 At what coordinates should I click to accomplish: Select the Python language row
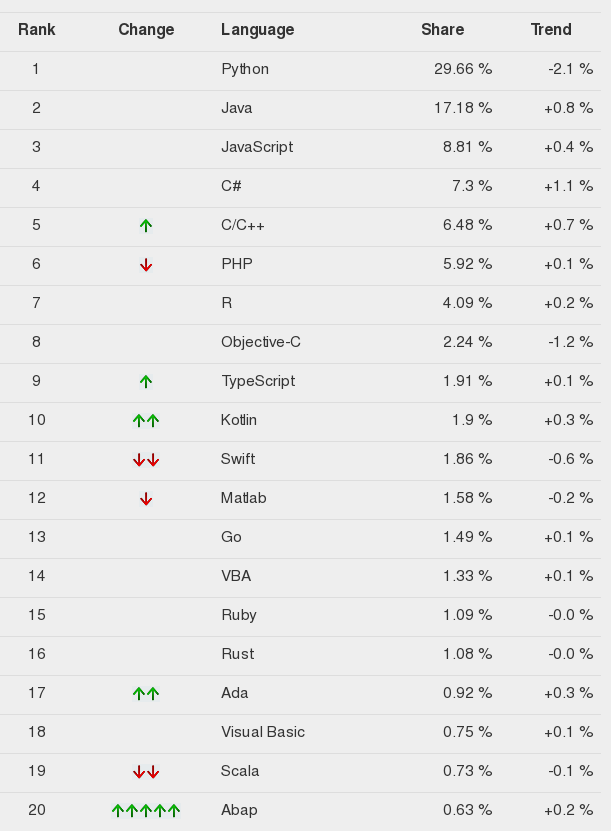pos(300,71)
